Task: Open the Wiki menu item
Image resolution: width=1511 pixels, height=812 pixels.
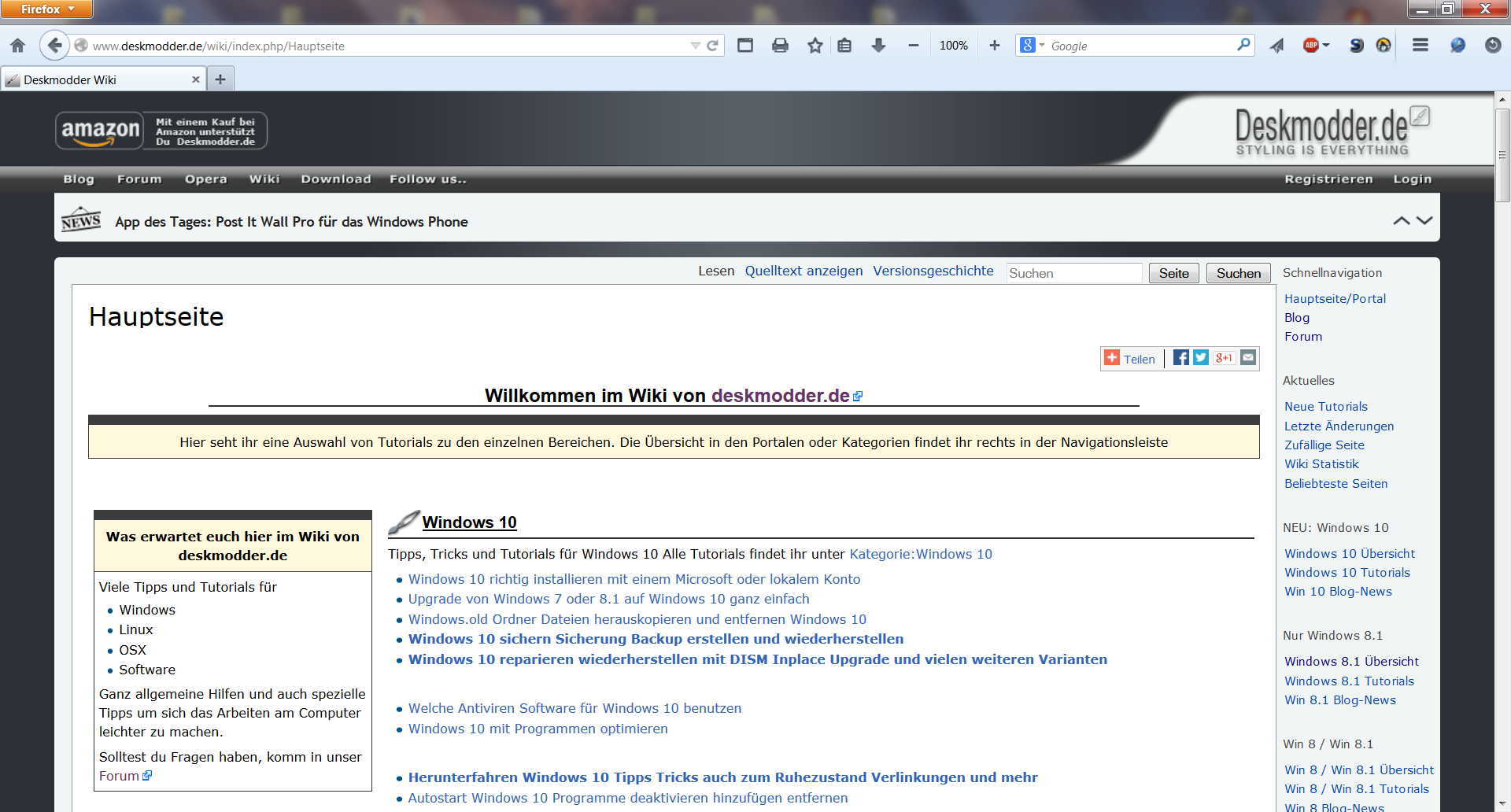Action: [x=264, y=179]
